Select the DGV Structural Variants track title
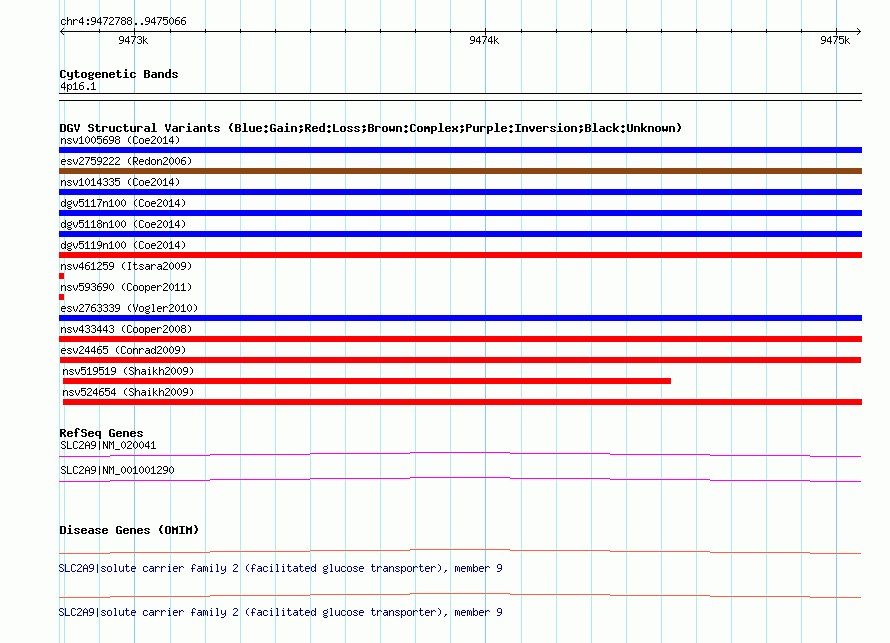 click(x=370, y=128)
